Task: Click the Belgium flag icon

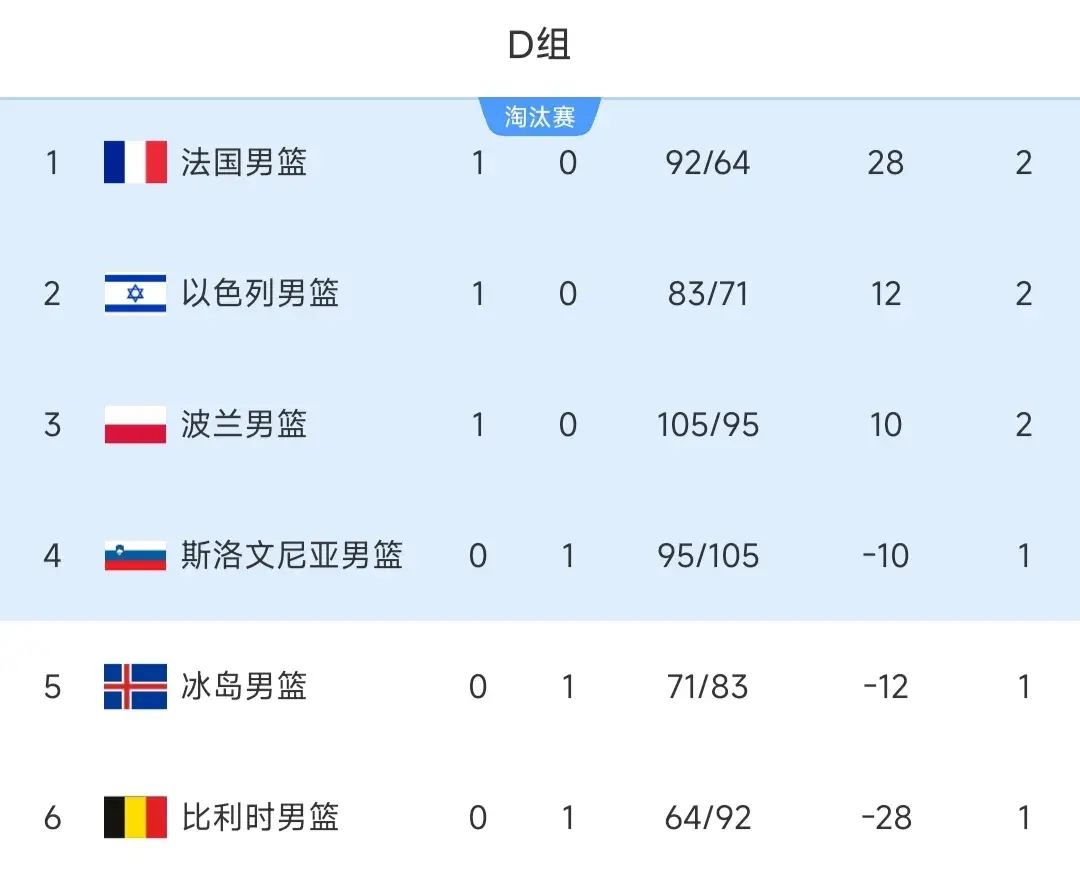Action: pos(135,818)
